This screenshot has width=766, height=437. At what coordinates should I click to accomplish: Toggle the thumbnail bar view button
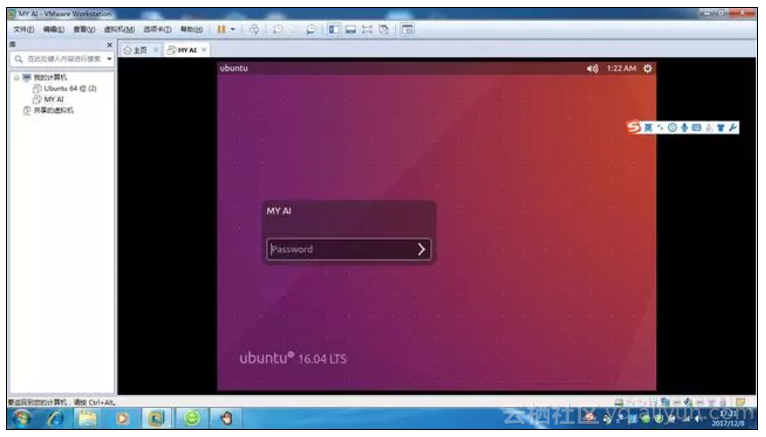tap(351, 30)
